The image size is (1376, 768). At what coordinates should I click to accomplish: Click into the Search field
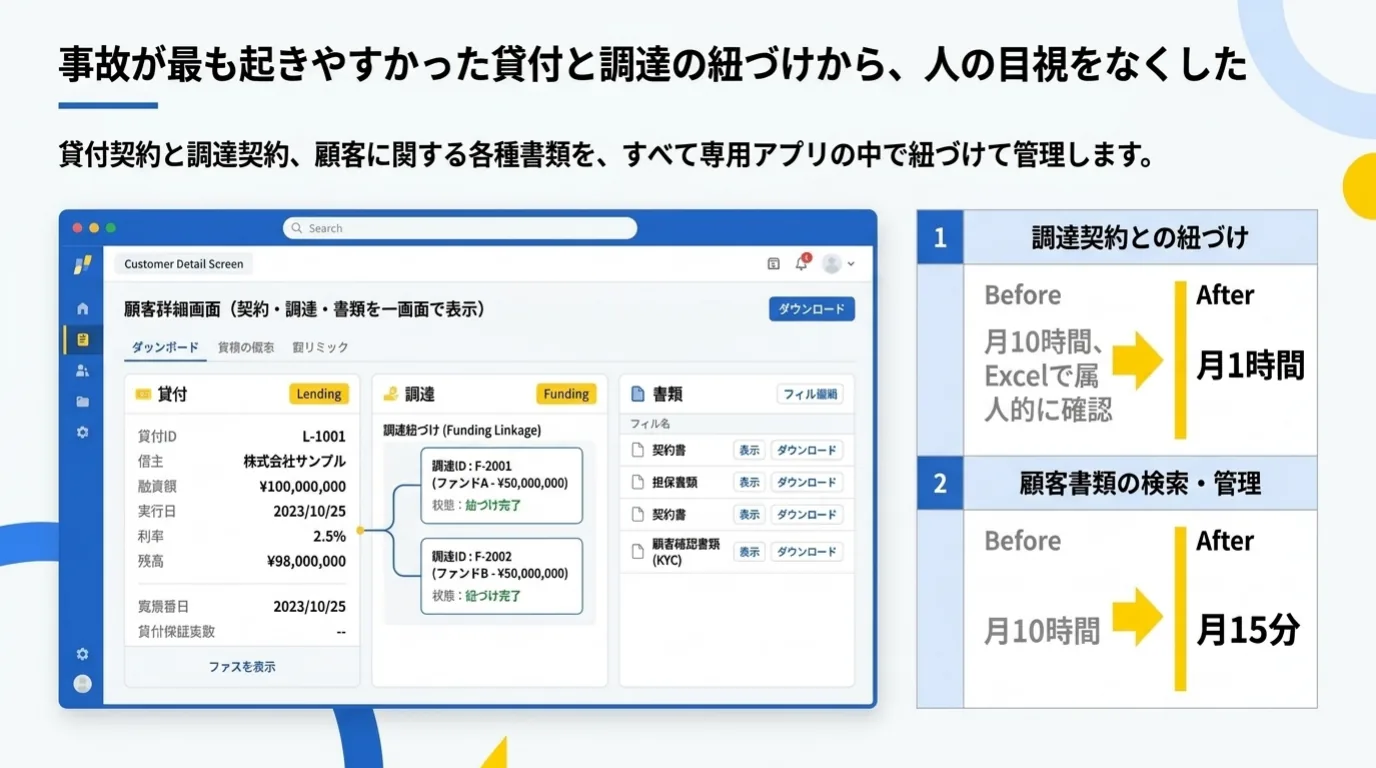tap(460, 228)
